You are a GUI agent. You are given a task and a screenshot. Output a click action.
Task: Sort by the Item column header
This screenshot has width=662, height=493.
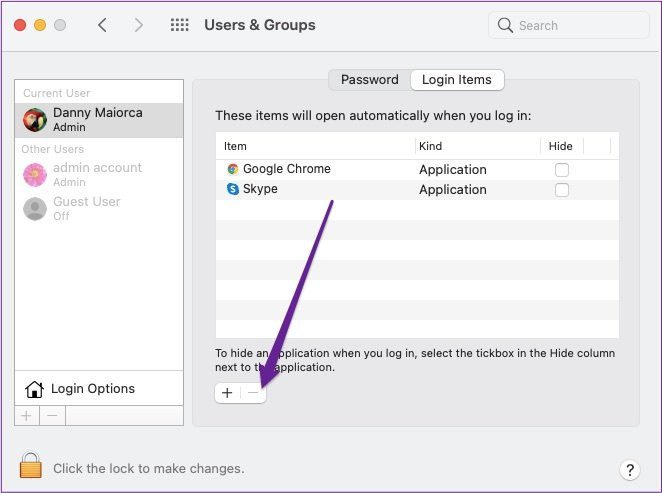tap(315, 146)
